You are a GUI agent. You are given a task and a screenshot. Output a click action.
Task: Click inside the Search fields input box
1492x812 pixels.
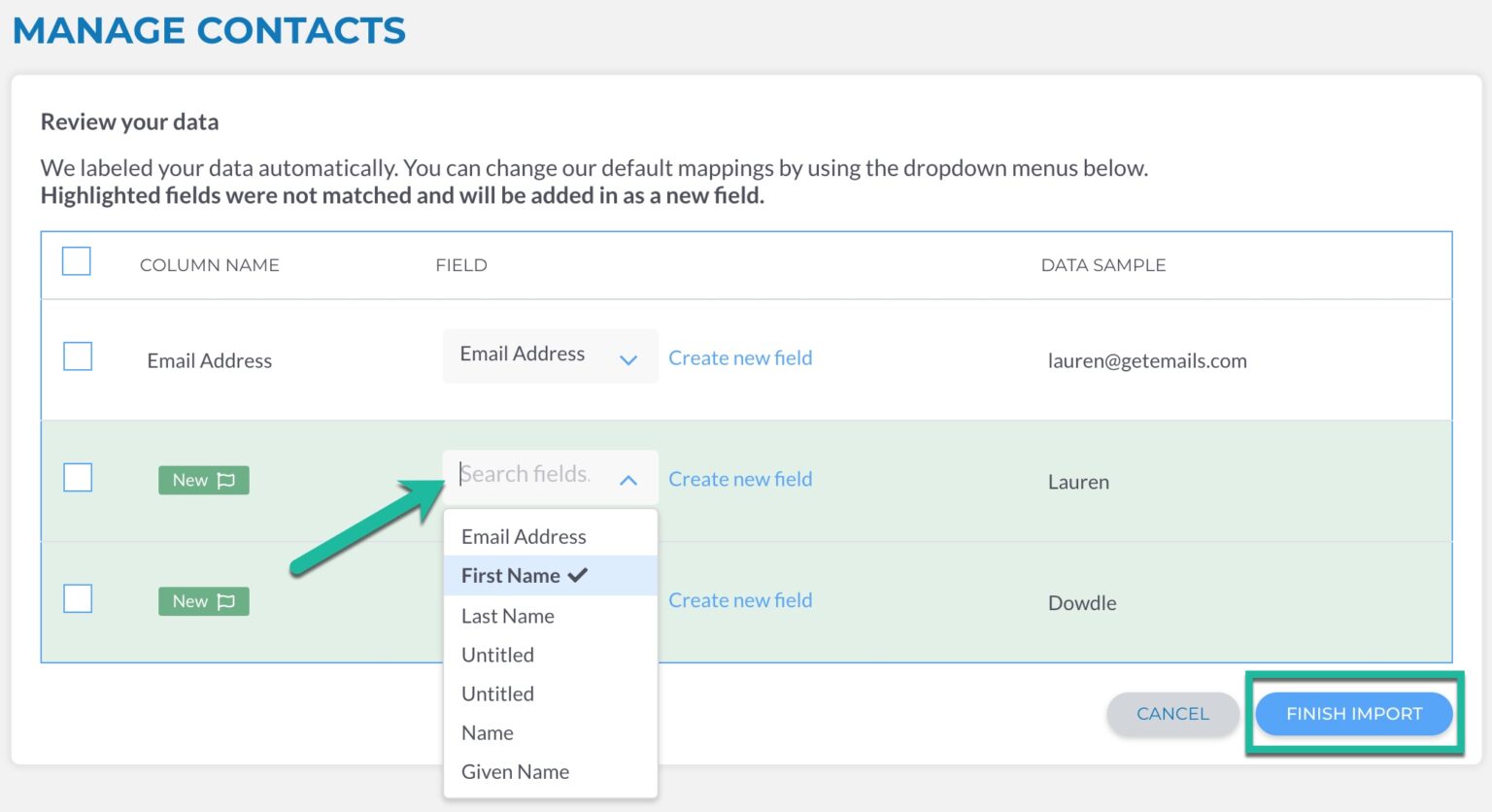[x=525, y=474]
